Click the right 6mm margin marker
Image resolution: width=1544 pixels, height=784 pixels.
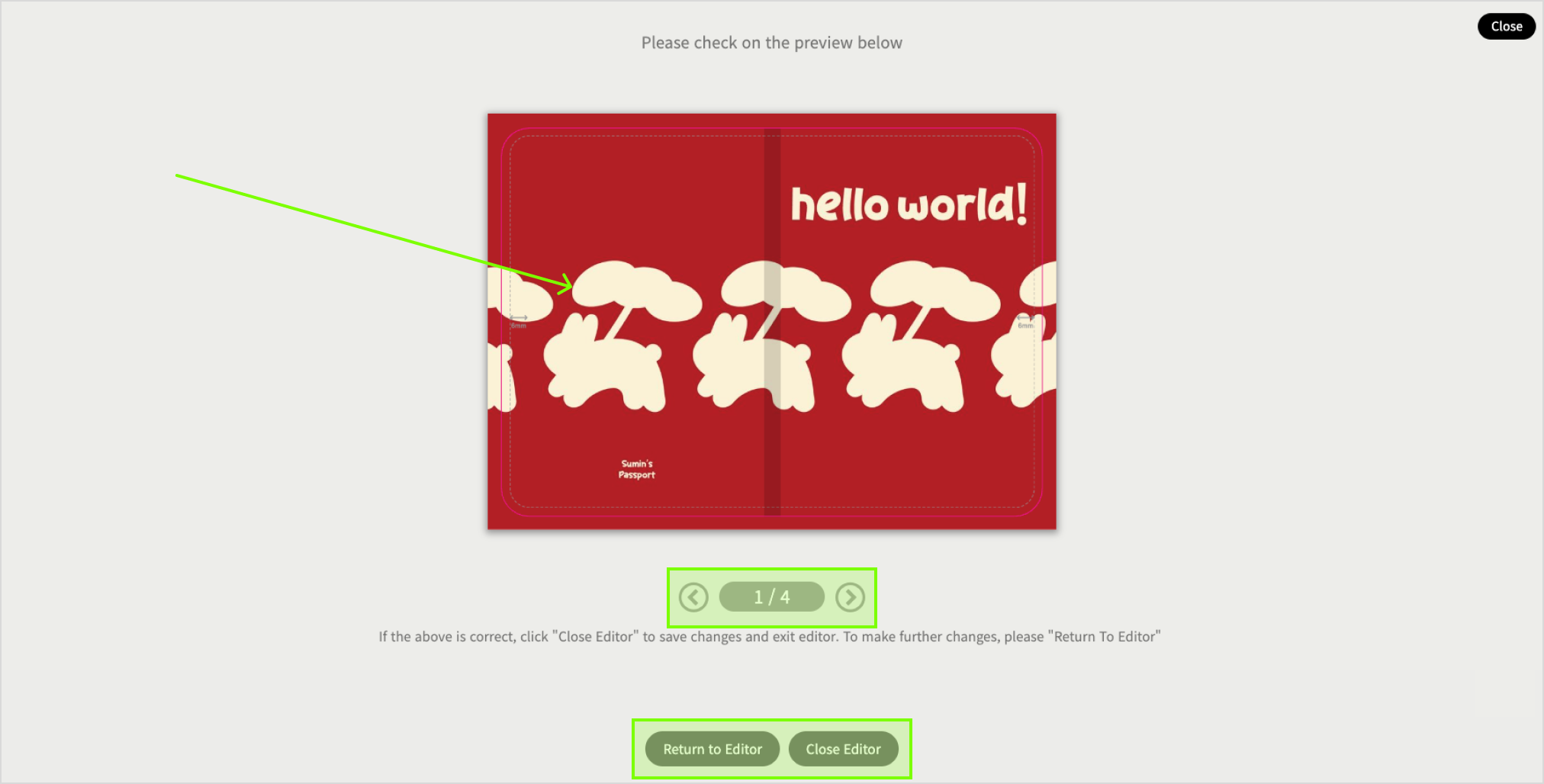click(1025, 320)
